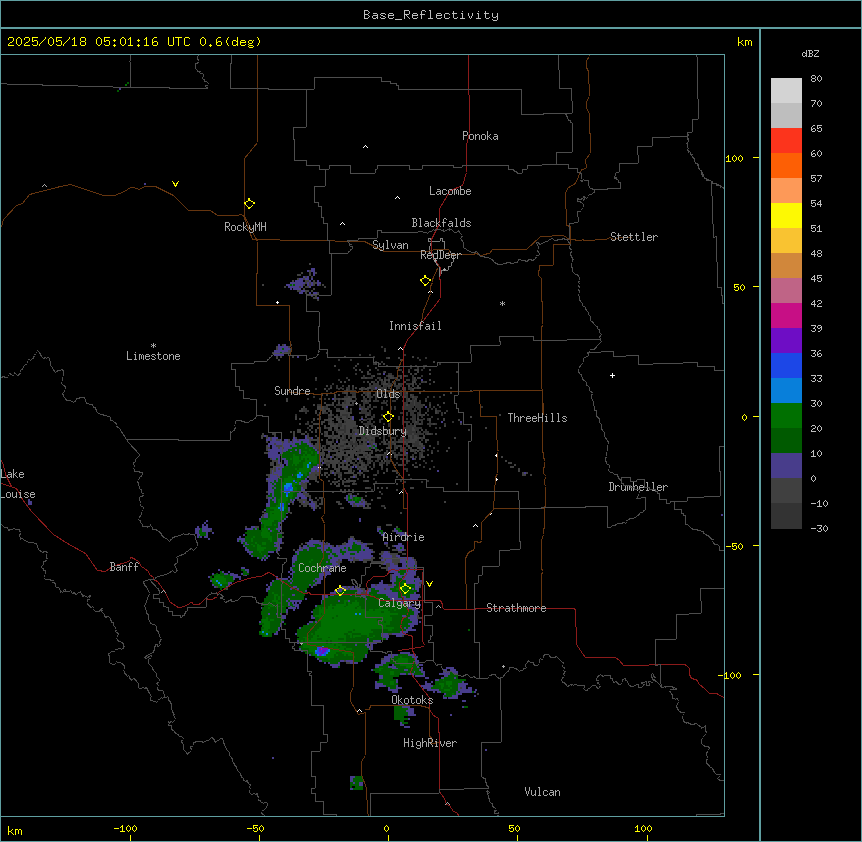Click the yellow V marker northwest of RockyMH
862x842 pixels.
[175, 184]
